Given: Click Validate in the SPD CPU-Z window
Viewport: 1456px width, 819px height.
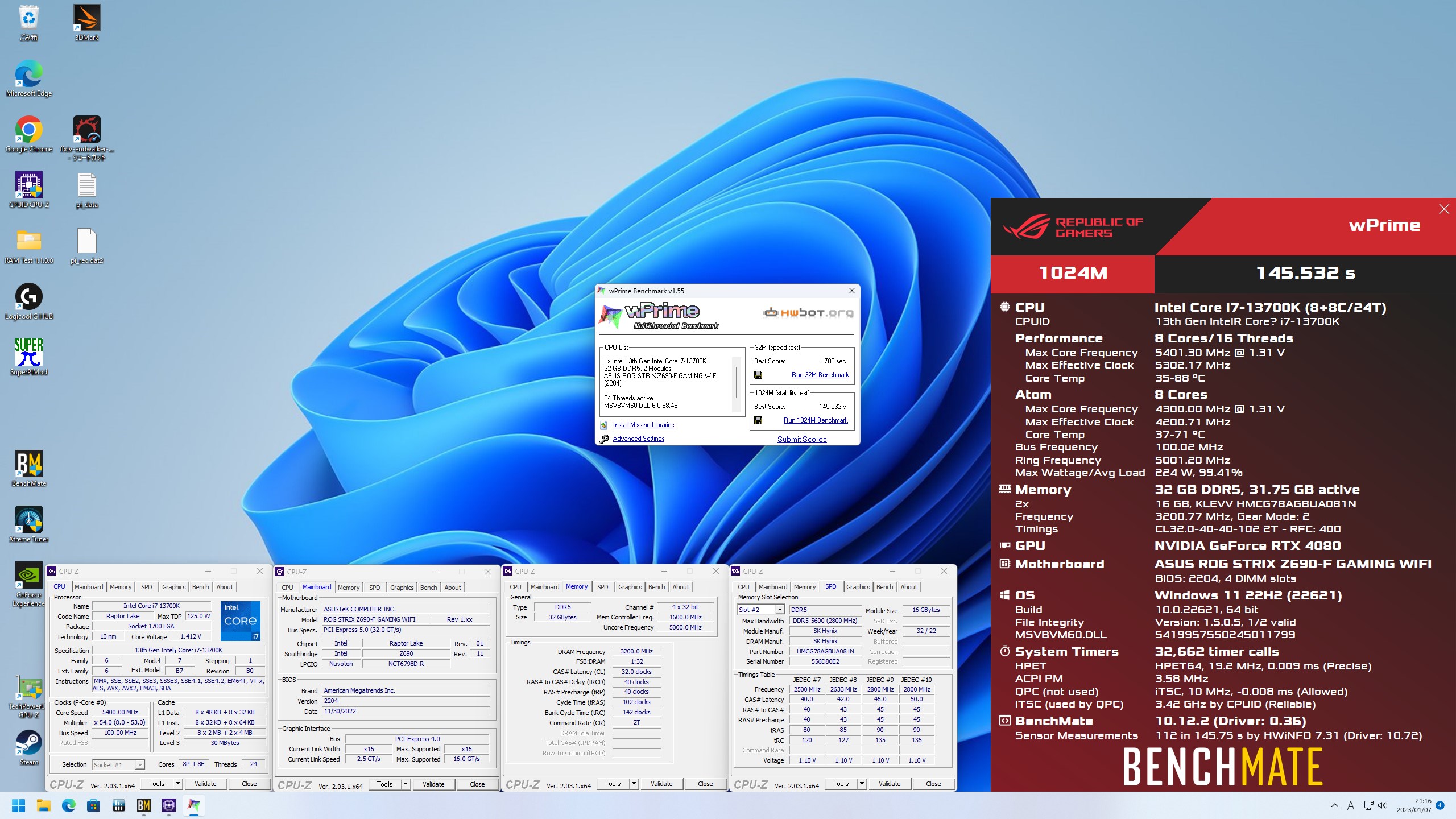Looking at the screenshot, I should tap(890, 784).
